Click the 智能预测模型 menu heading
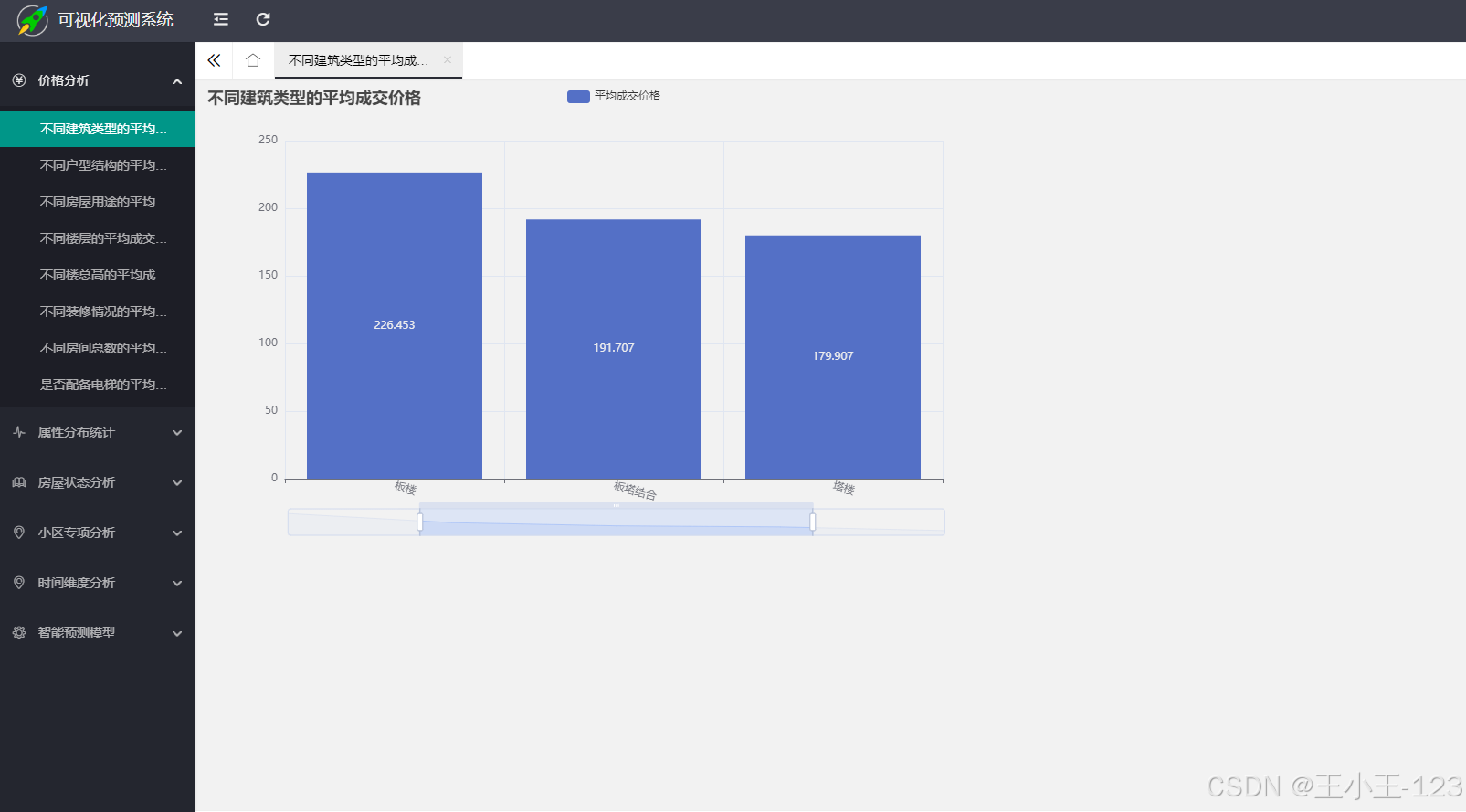This screenshot has height=812, width=1466. 98,633
